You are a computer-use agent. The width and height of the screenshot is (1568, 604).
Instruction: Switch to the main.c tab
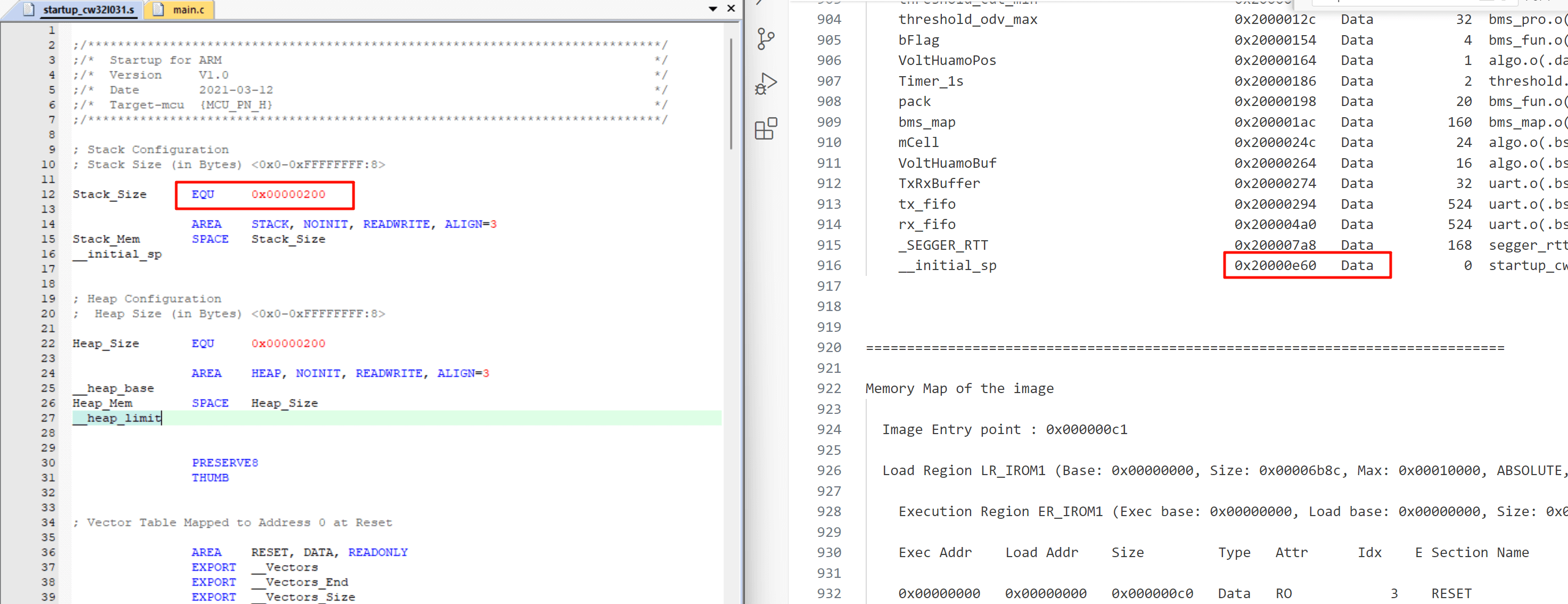[x=188, y=10]
